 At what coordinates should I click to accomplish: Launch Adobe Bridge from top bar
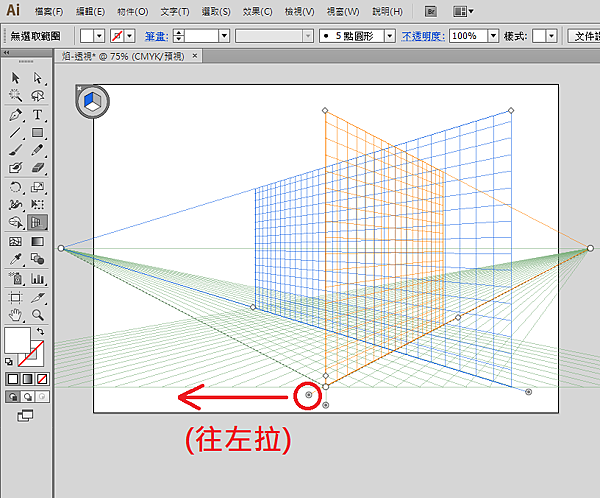click(x=431, y=11)
